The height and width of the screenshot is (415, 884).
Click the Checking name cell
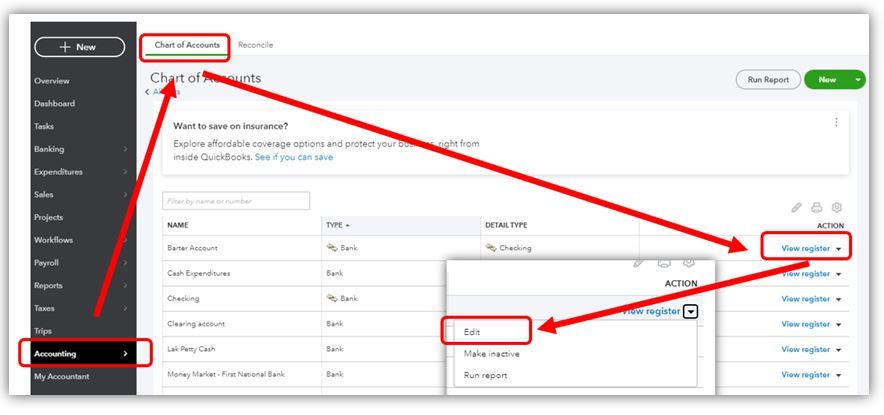pos(183,298)
